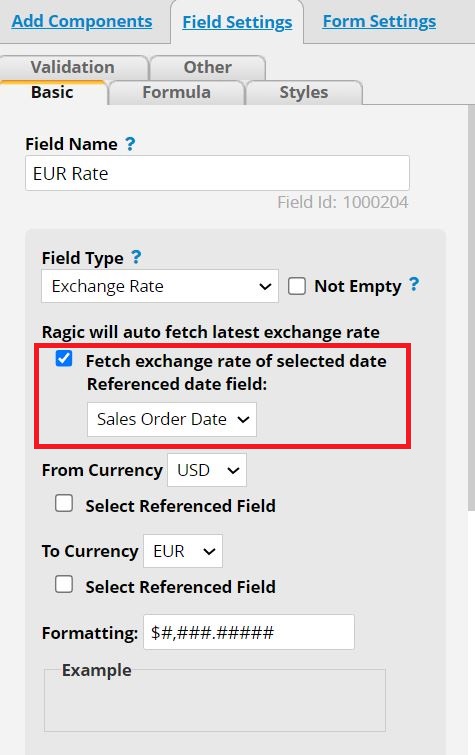Enable the Not Empty checkbox
Screen dimensions: 475x755
(x=297, y=286)
